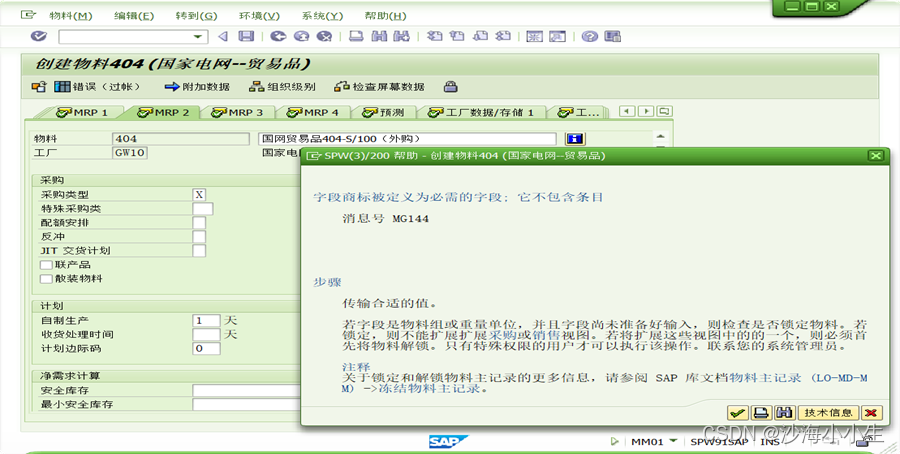This screenshot has width=900, height=454.
Task: Go to Next Page icon
Action: pos(480,37)
